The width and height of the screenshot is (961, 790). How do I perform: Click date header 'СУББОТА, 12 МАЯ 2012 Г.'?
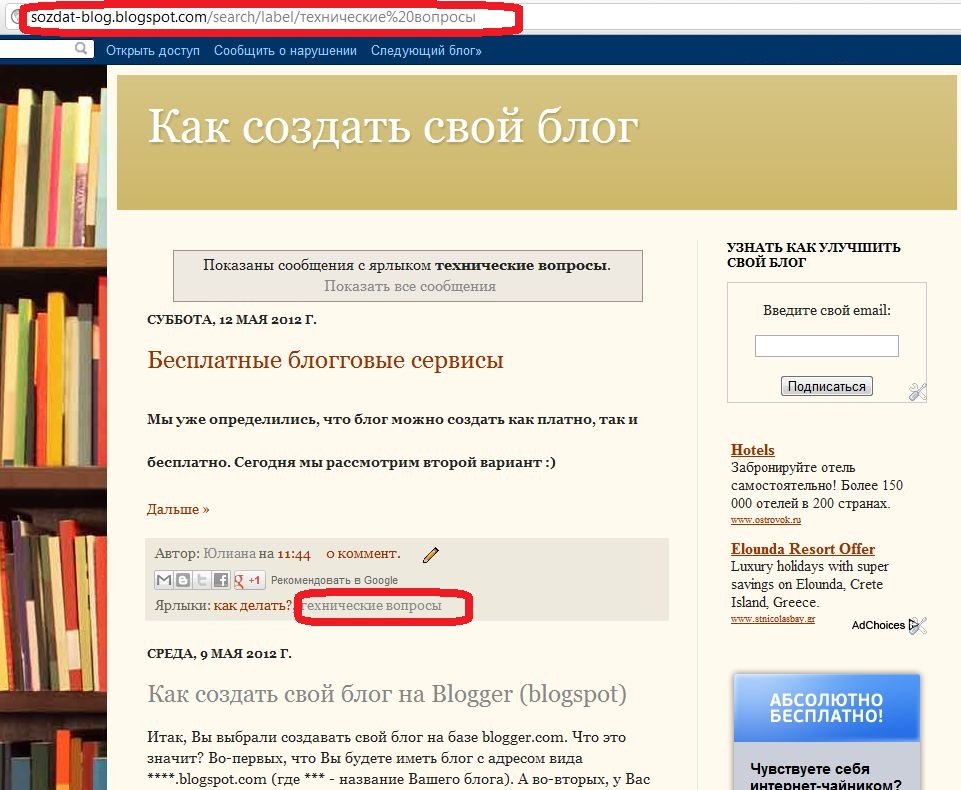[232, 320]
